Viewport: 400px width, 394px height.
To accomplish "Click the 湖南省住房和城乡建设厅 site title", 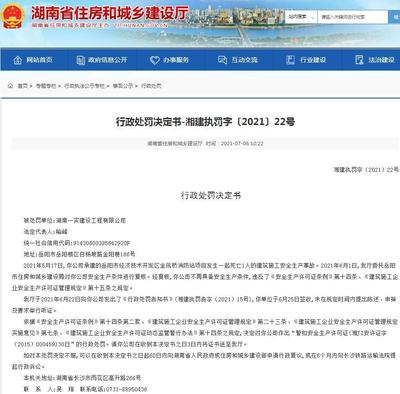I will pyautogui.click(x=110, y=13).
